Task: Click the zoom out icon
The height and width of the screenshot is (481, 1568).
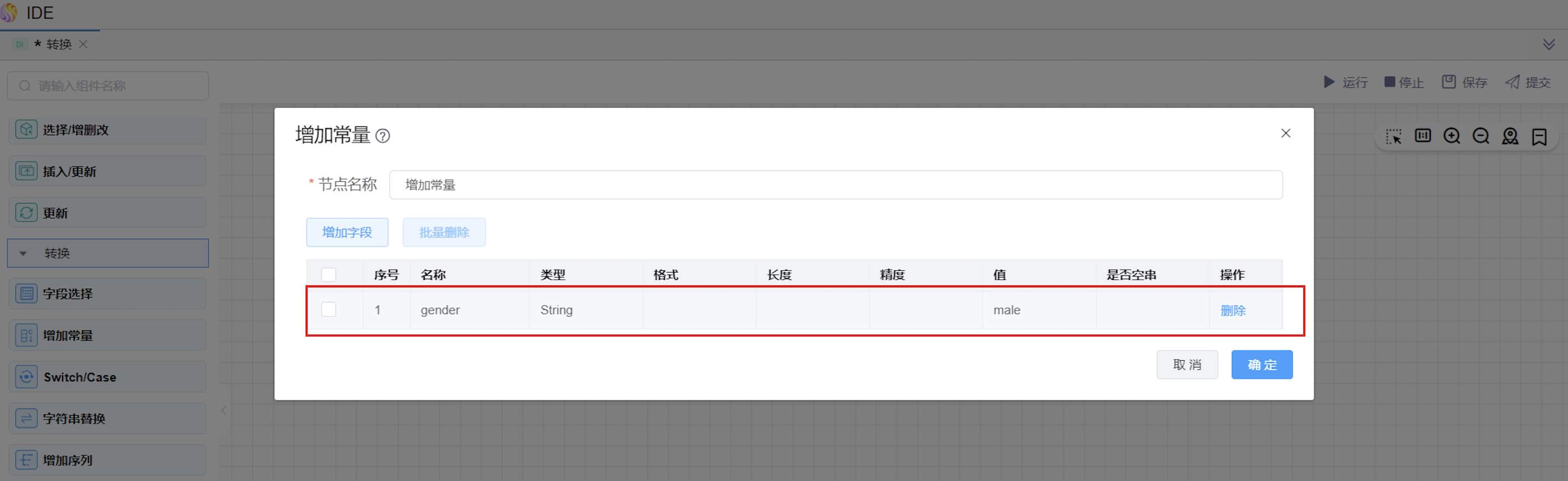Action: click(1481, 136)
